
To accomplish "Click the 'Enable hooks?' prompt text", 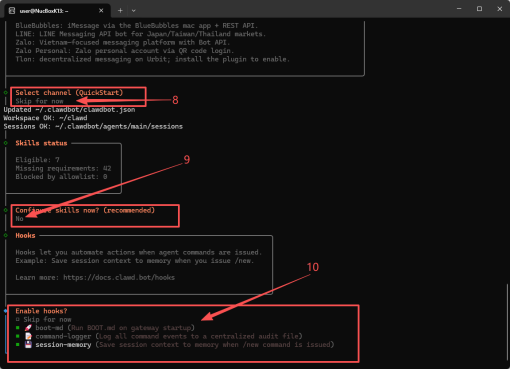I will 41,311.
